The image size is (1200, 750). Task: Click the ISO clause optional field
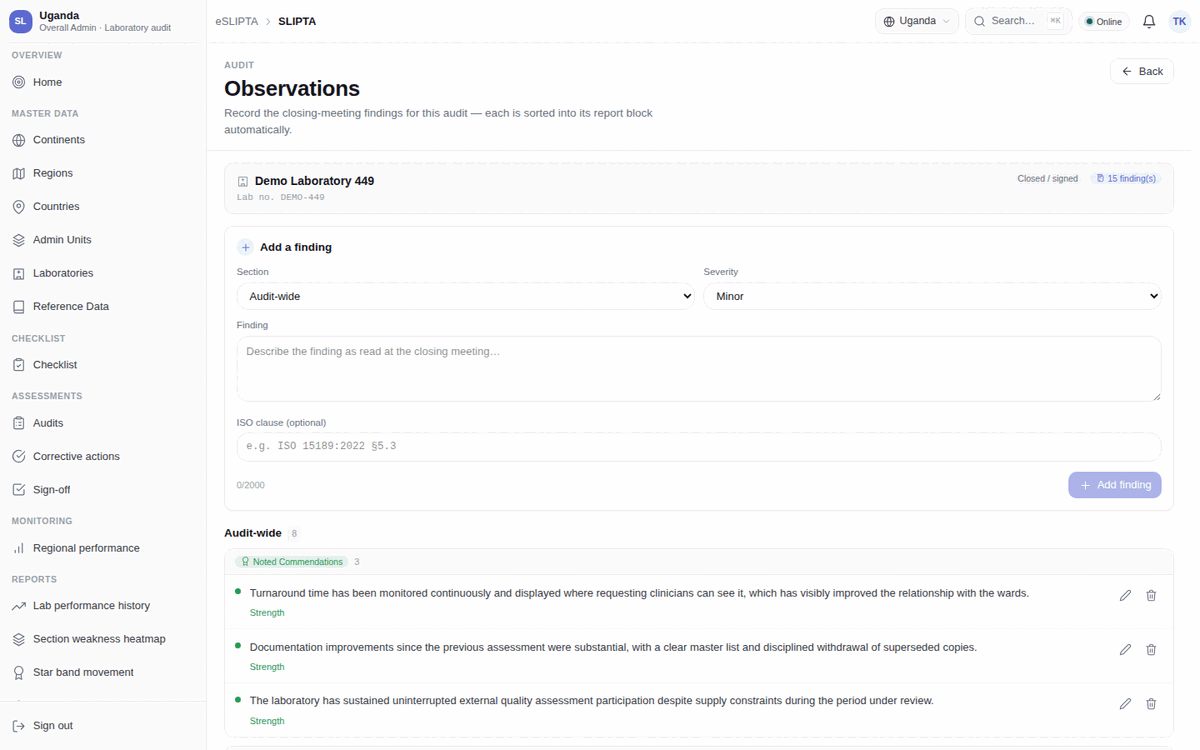coord(699,446)
